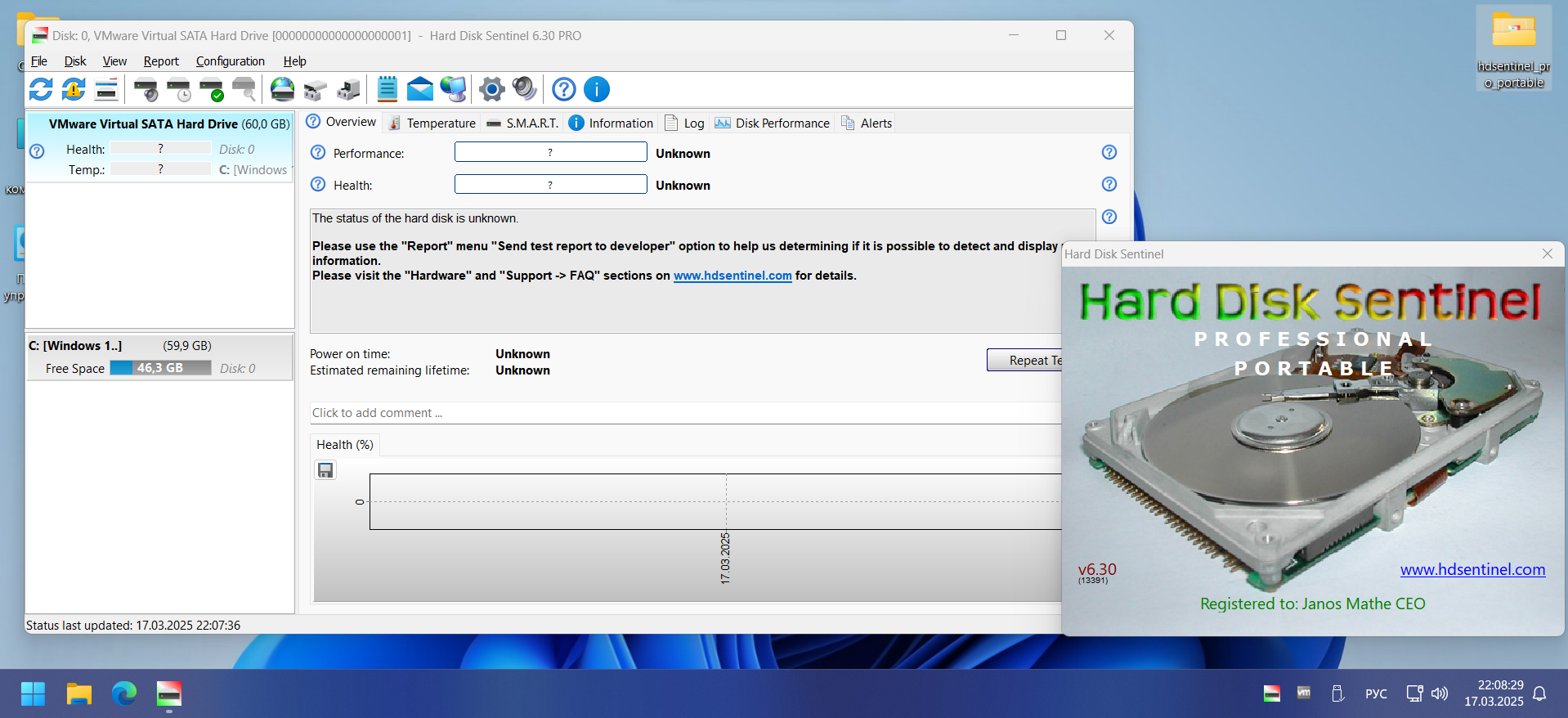Click the speaker sound toolbar icon
Image resolution: width=1568 pixels, height=718 pixels.
524,89
